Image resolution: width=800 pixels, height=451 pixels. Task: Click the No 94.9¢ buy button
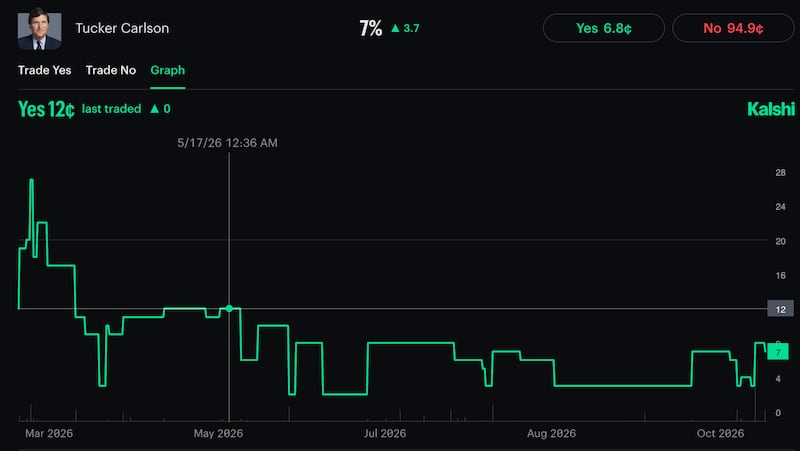(x=733, y=28)
